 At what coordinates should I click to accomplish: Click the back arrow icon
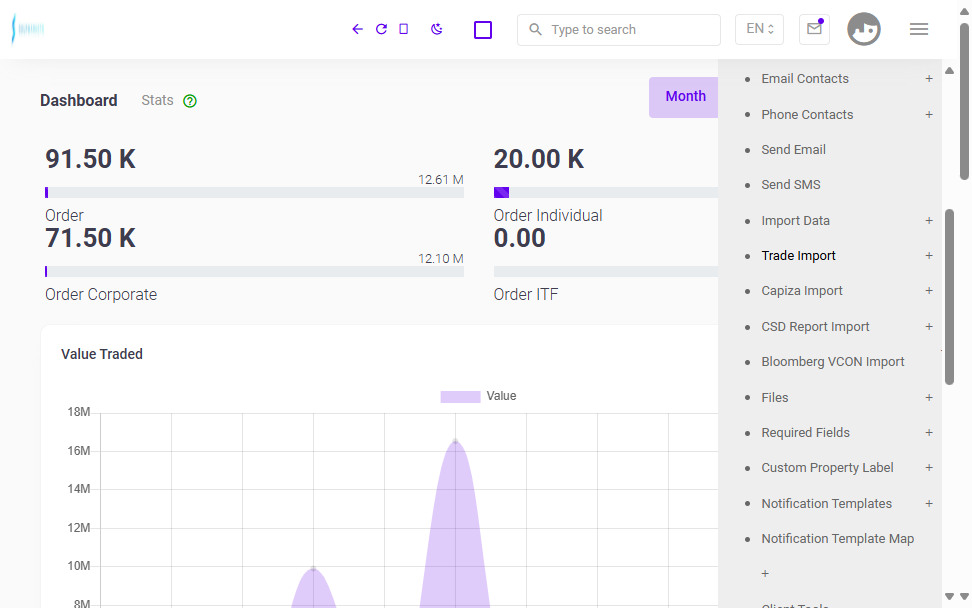(x=357, y=29)
